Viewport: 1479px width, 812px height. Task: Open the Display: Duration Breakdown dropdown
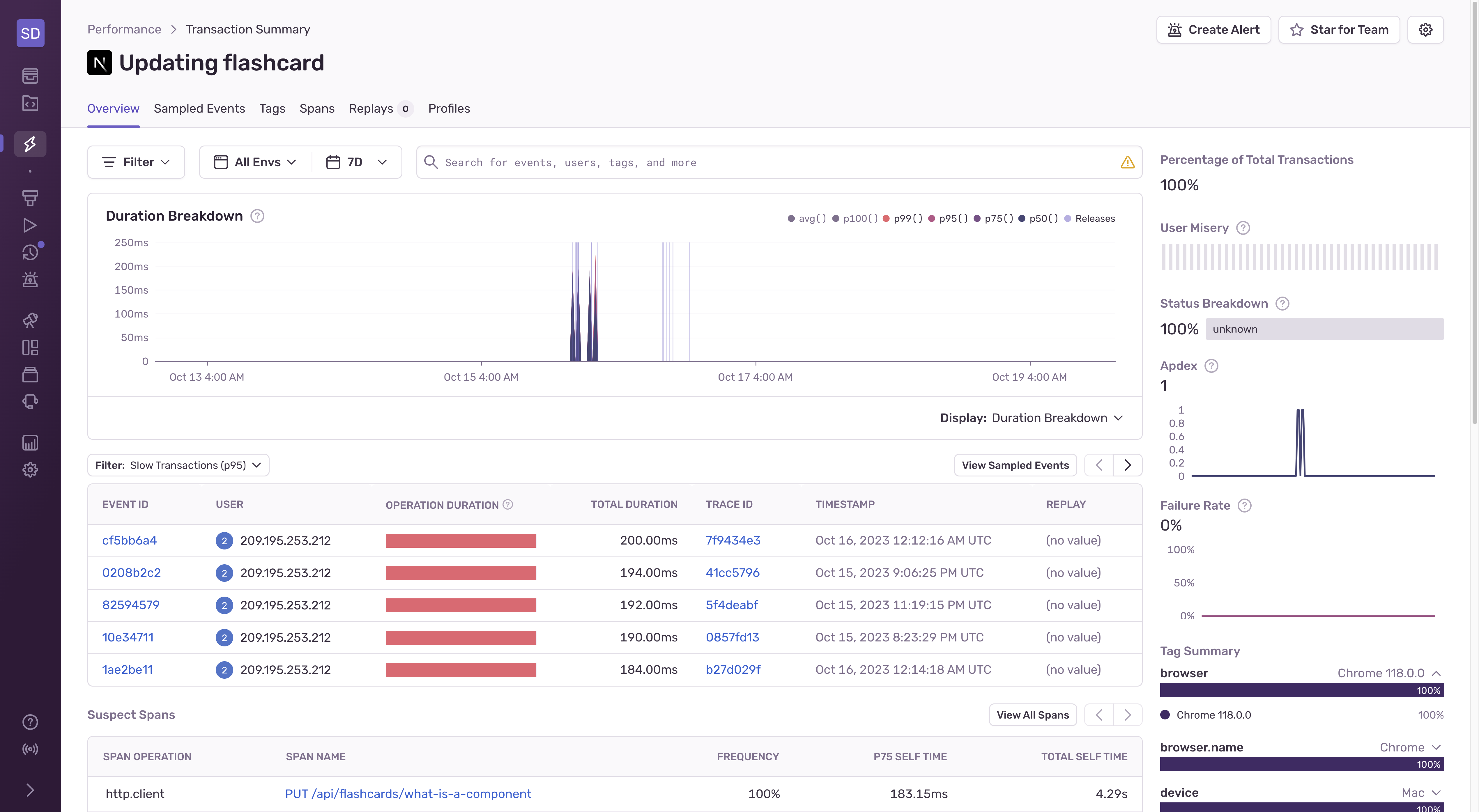[x=1031, y=418]
